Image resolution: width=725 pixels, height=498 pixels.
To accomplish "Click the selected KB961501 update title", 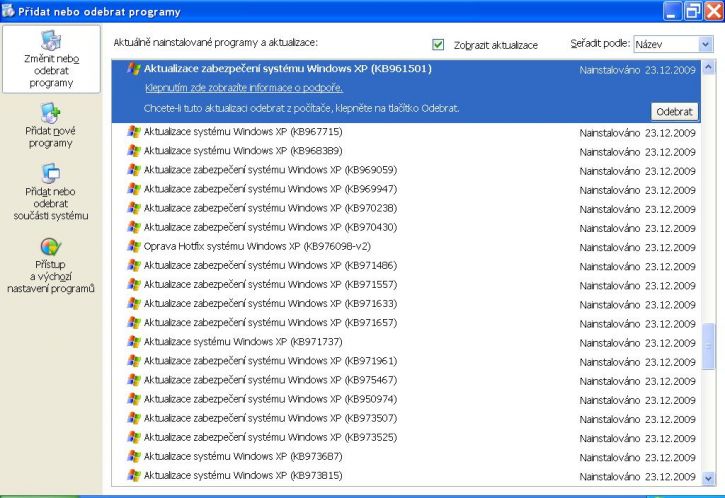I will [288, 69].
